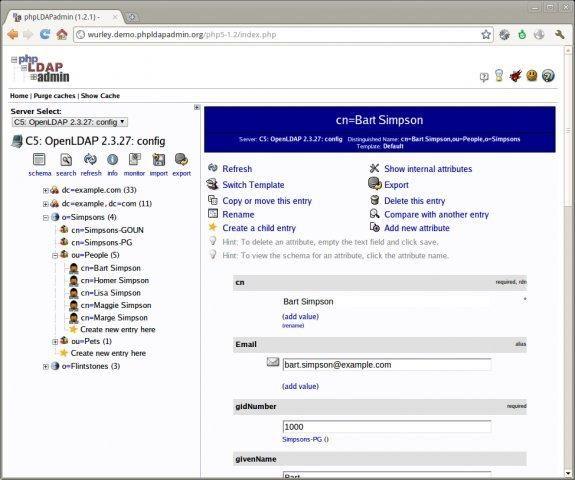Click the Rename entry link
The width and height of the screenshot is (575, 480).
(x=238, y=215)
